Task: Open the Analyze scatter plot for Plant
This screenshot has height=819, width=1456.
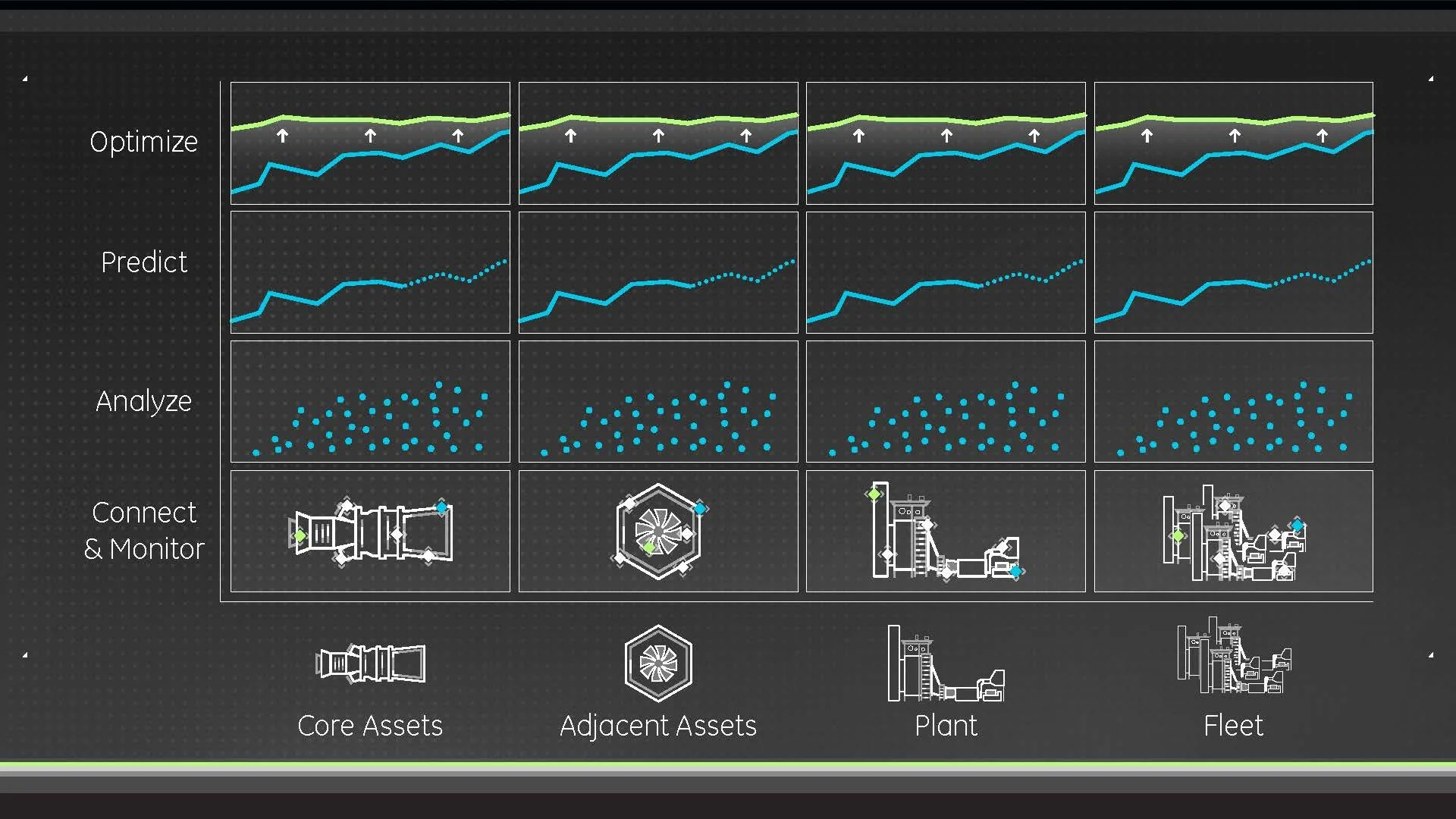Action: click(x=946, y=401)
